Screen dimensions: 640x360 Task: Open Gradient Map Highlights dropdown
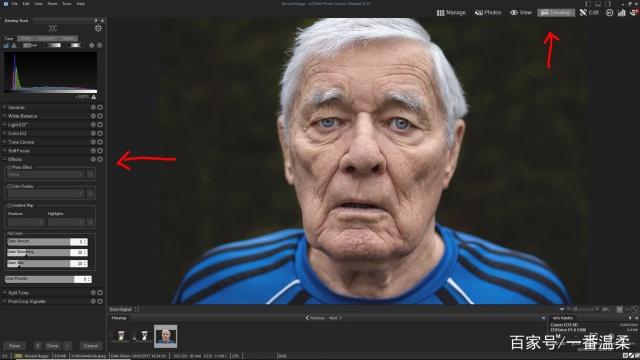pos(66,222)
